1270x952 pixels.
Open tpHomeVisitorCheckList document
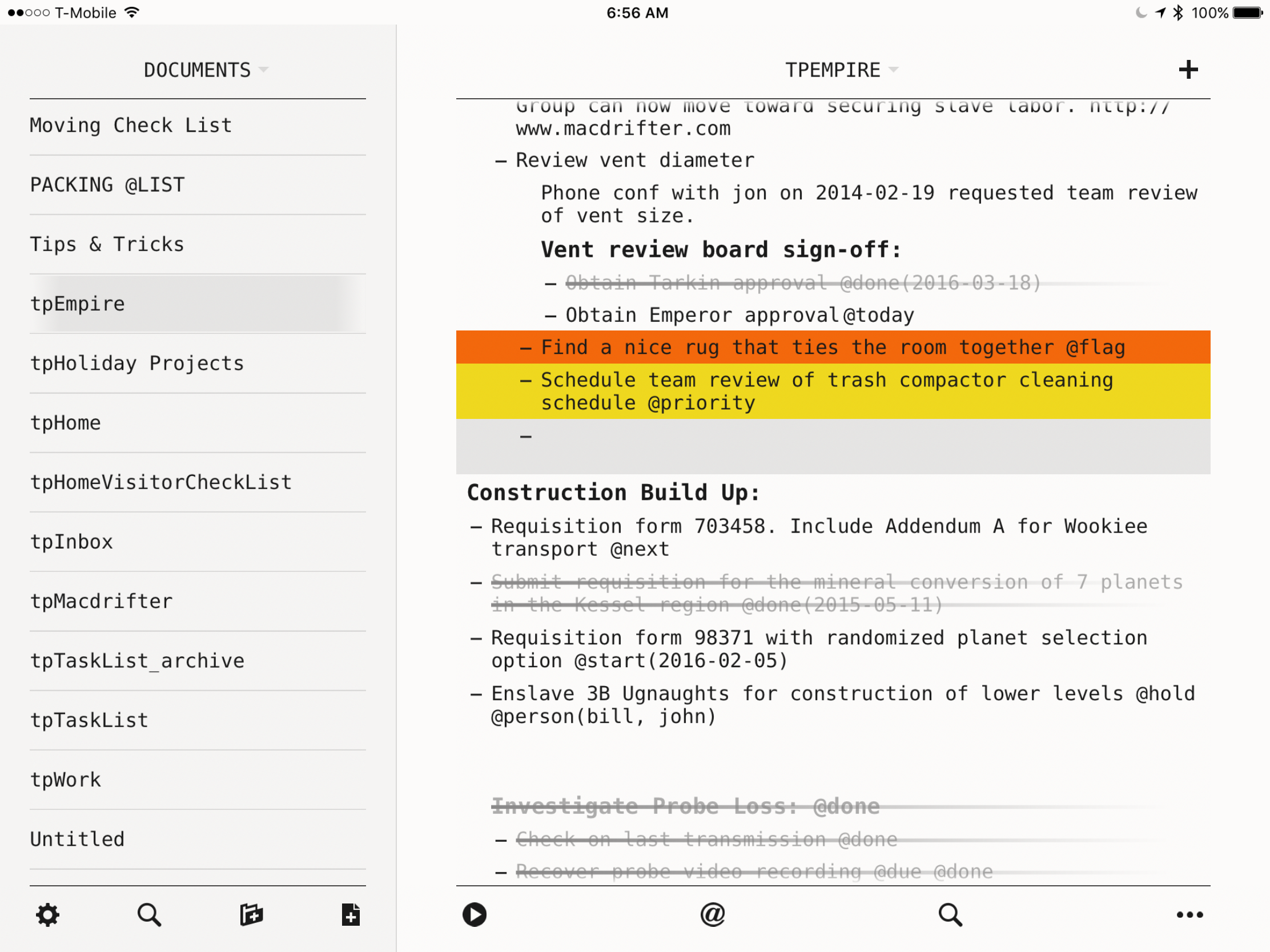198,483
